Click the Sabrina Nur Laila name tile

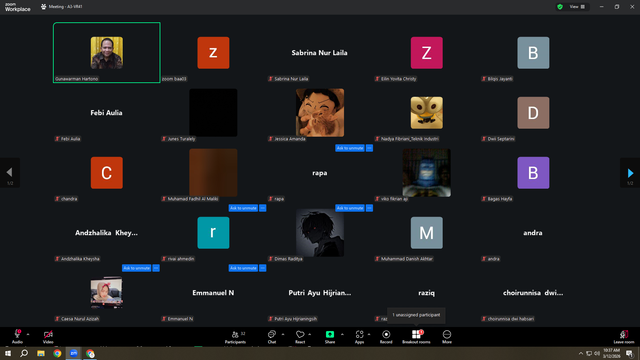pos(320,53)
